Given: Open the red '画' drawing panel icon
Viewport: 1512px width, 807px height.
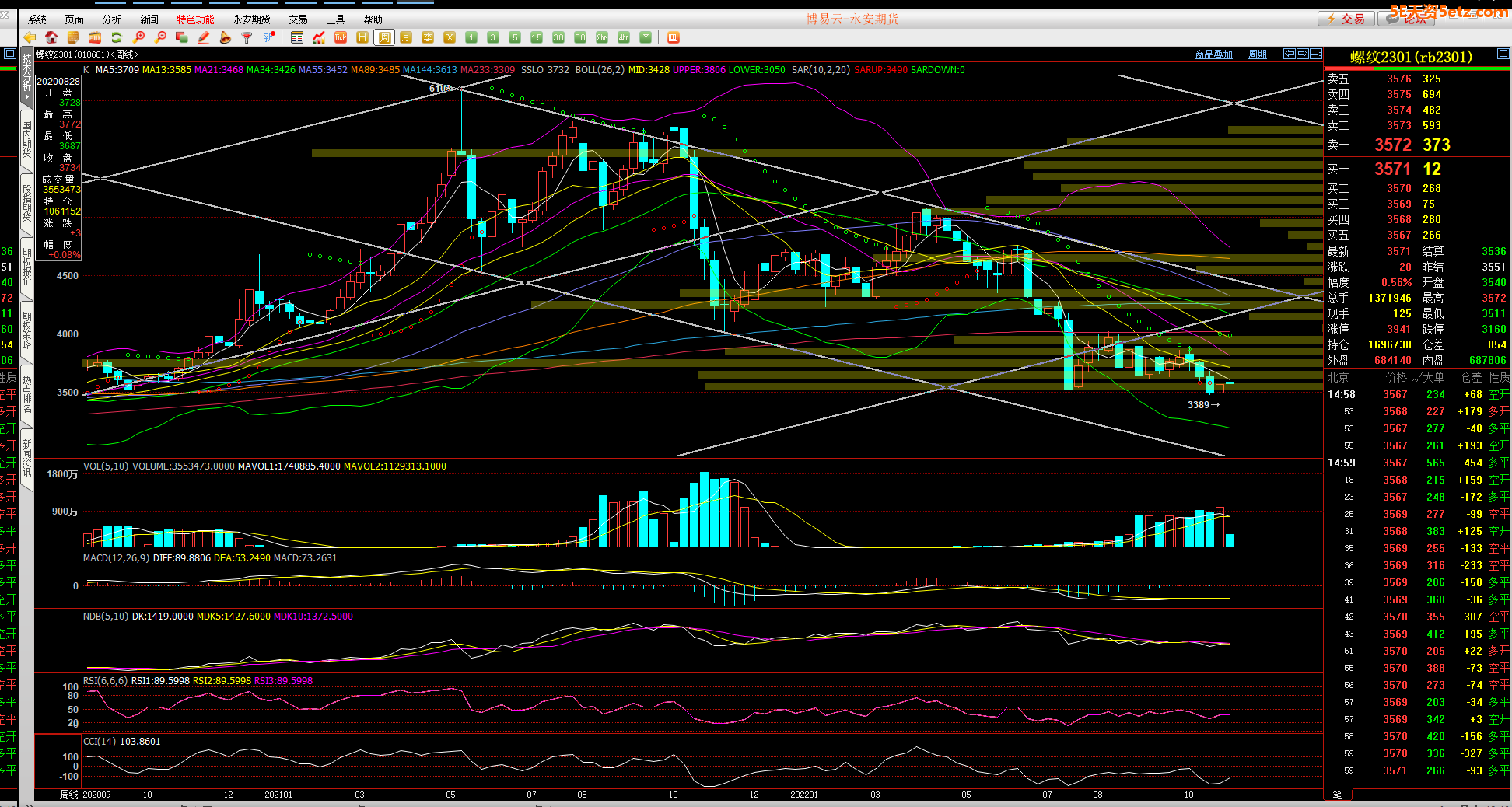Looking at the screenshot, I should pyautogui.click(x=674, y=37).
